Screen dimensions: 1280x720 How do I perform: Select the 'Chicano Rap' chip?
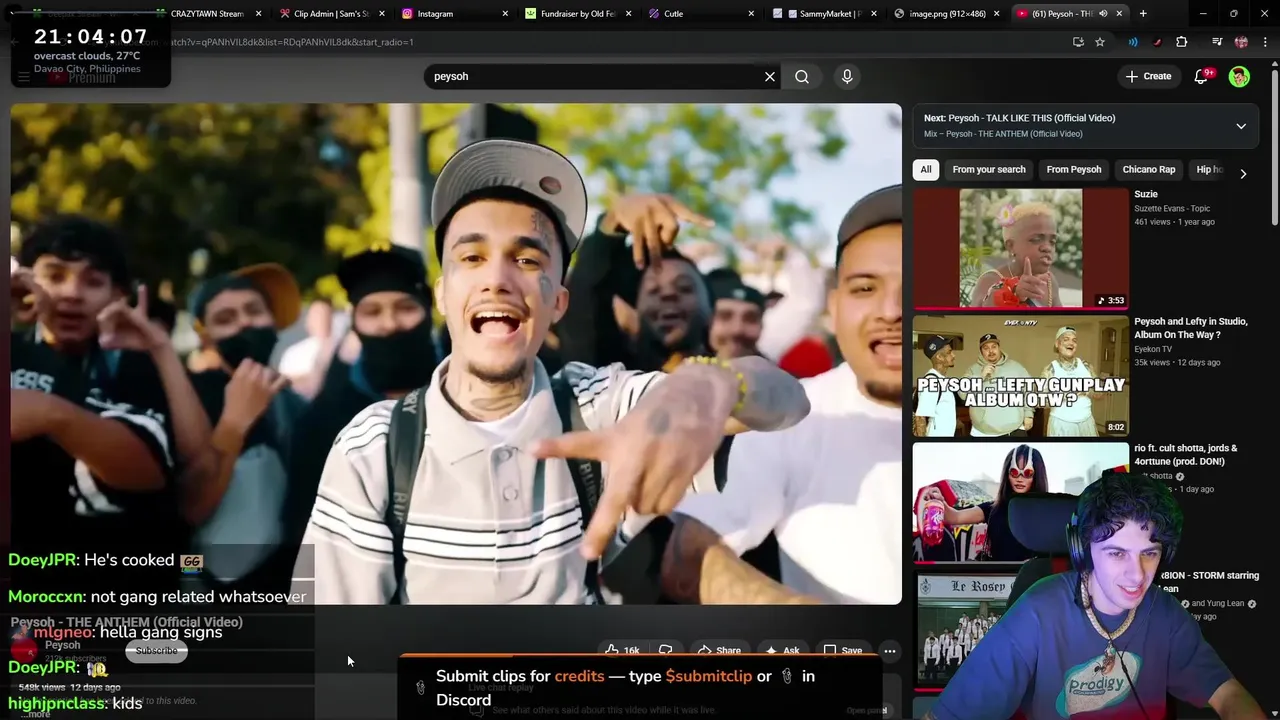tap(1148, 170)
